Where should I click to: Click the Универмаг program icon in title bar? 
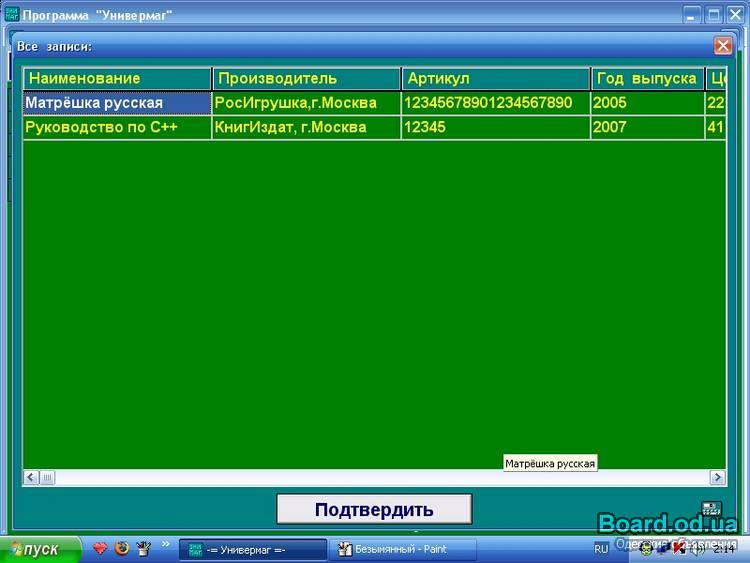point(11,14)
